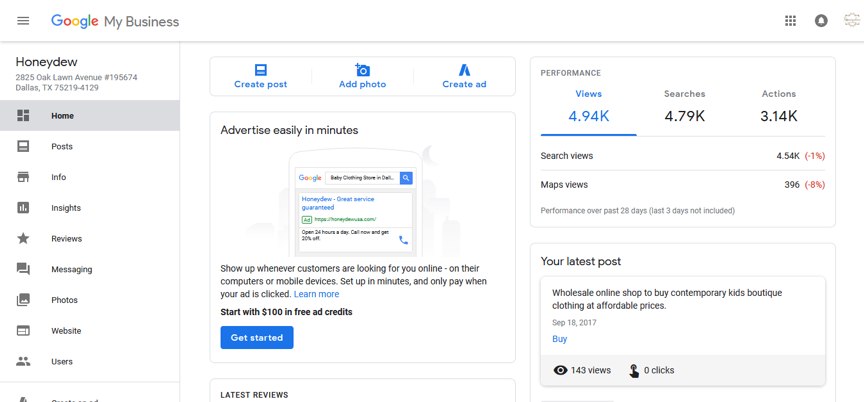
Task: Click the Photos gallery icon
Action: [x=23, y=300]
